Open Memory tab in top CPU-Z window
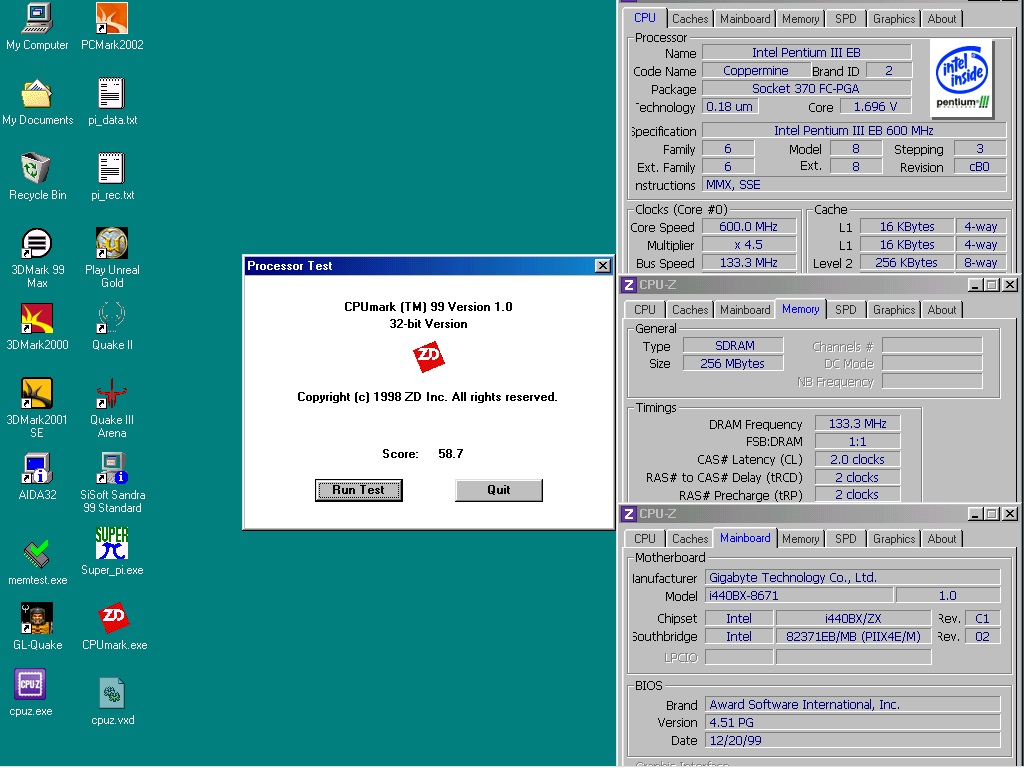This screenshot has width=1024, height=768. tap(801, 19)
